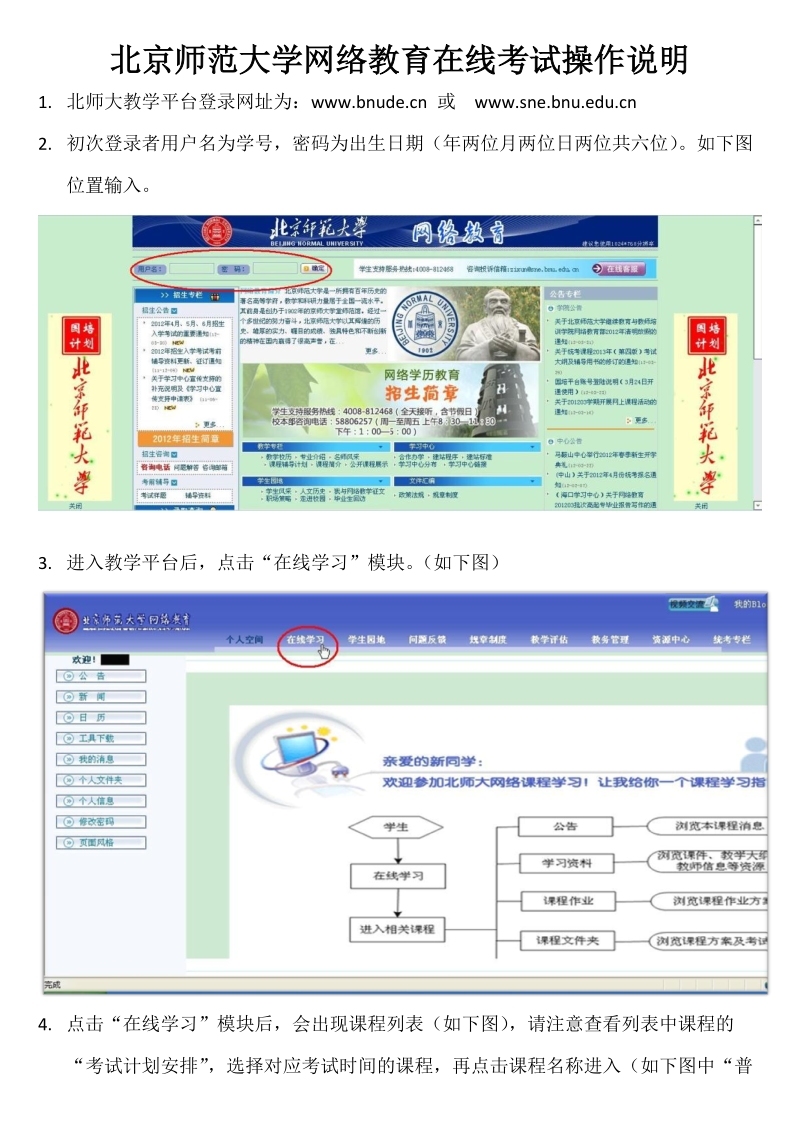Switch to 资源中心 navigation tab
The width and height of the screenshot is (800, 1132).
click(671, 640)
